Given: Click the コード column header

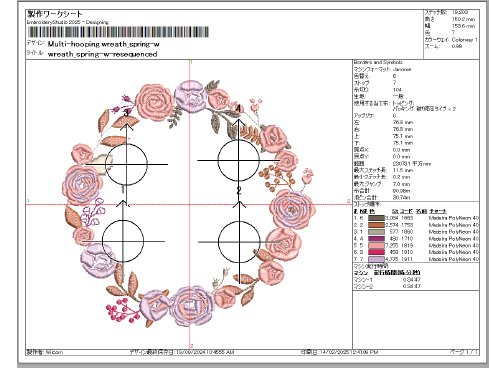Looking at the screenshot, I should coord(406,211).
